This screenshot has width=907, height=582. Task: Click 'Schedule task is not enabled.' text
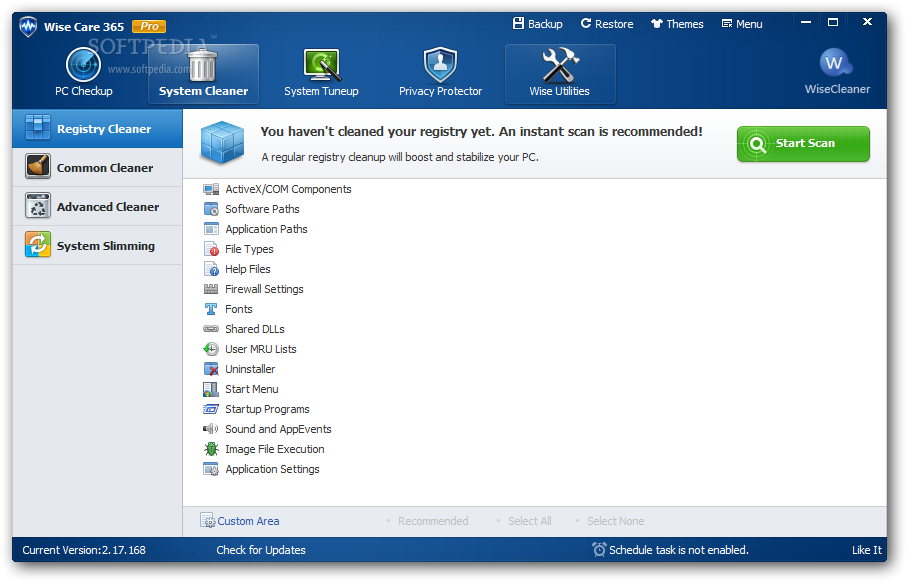click(679, 550)
